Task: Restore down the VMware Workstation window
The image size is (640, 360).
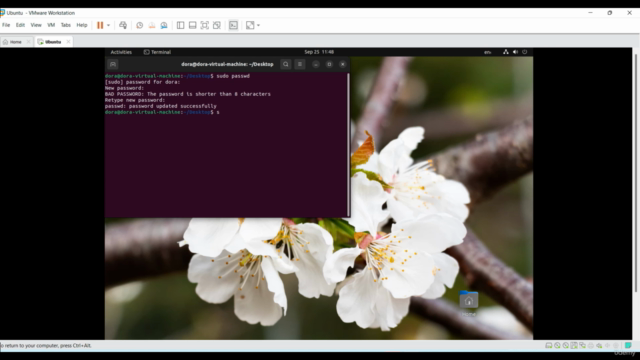Action: tap(610, 13)
